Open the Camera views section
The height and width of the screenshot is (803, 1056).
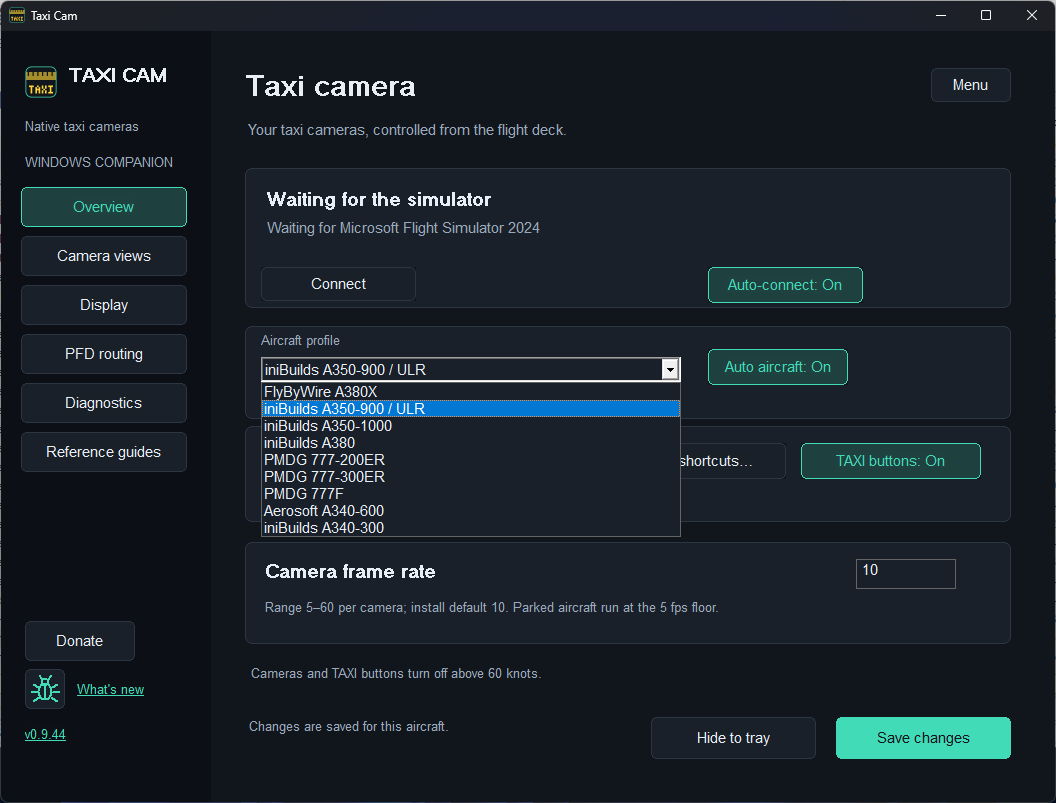tap(104, 256)
